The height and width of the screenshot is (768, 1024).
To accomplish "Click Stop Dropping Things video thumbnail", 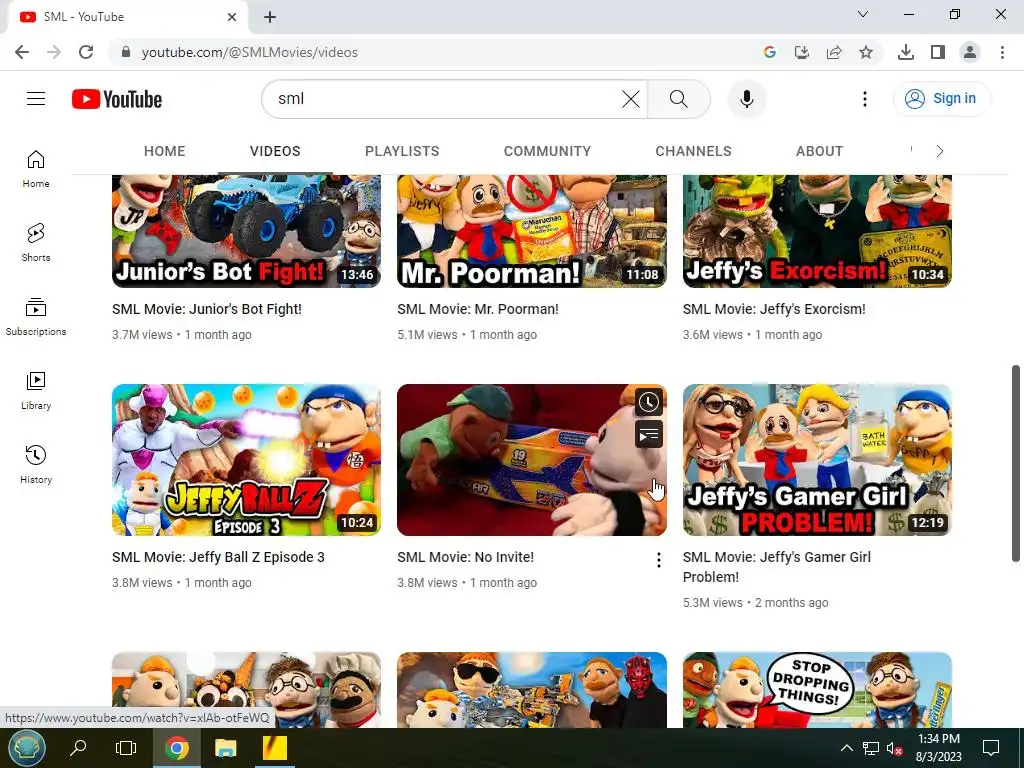I will click(x=817, y=690).
